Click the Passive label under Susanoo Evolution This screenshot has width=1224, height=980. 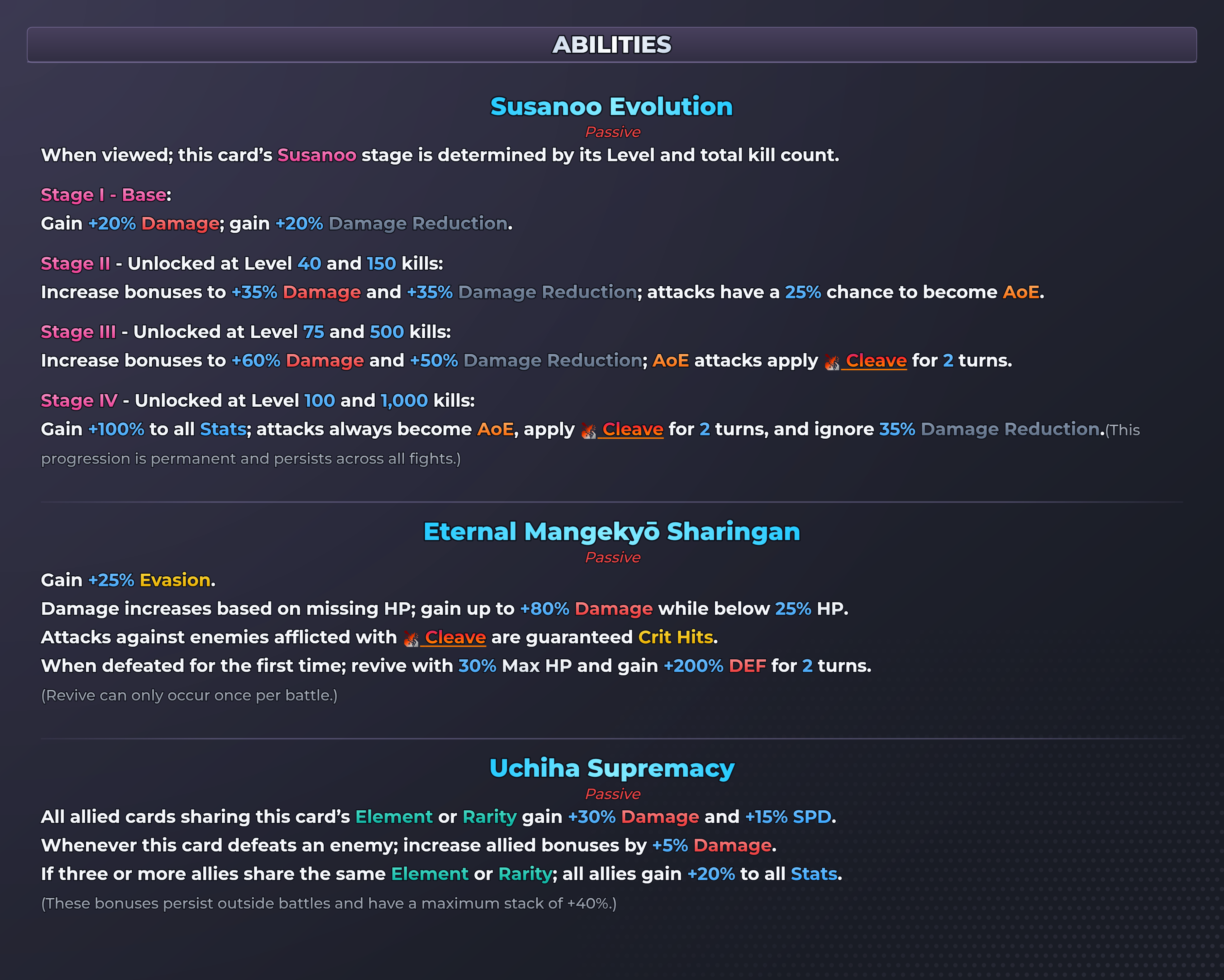[613, 132]
